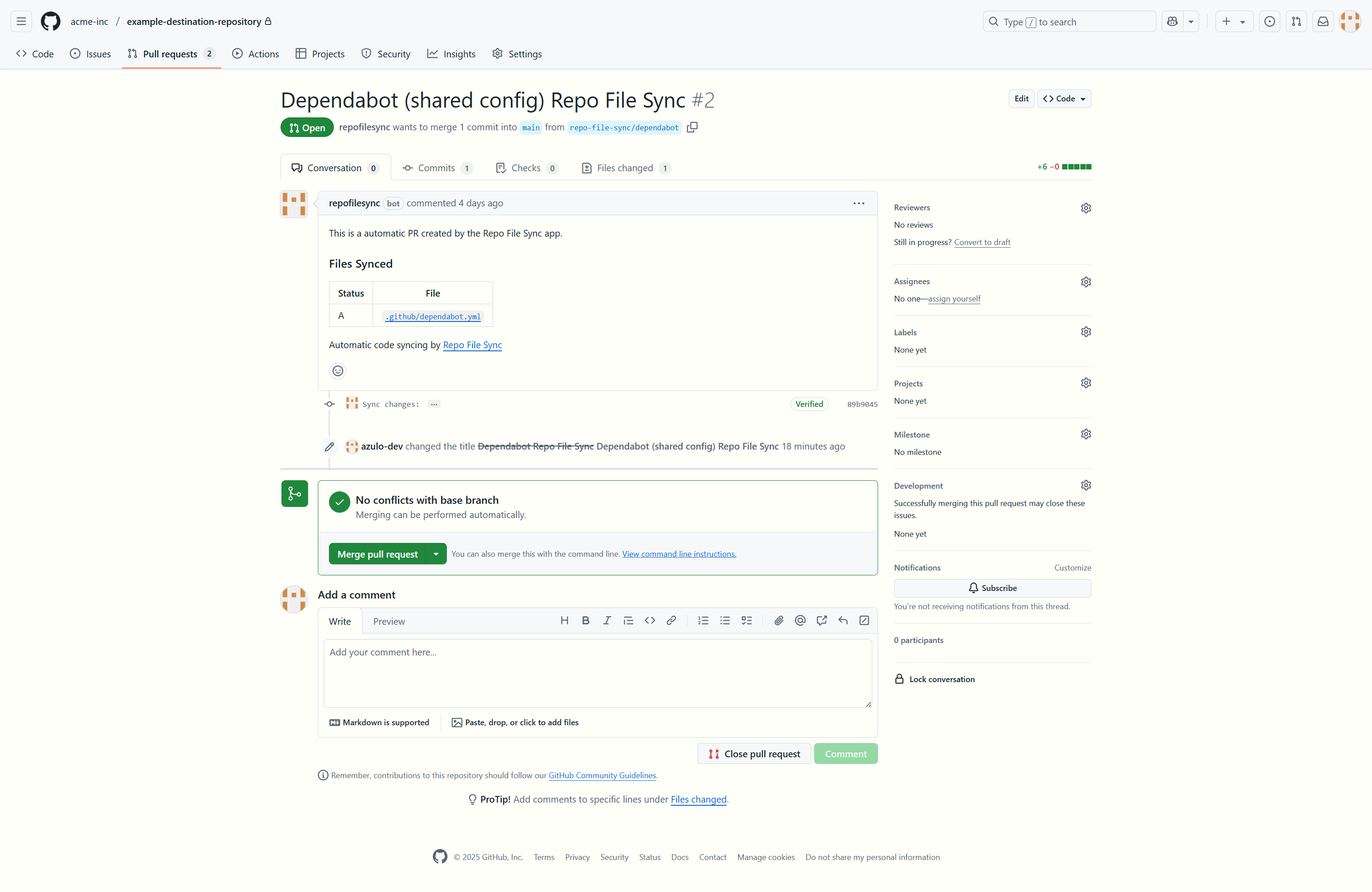Open repository Settings tab
Image resolution: width=1372 pixels, height=892 pixels.
(517, 54)
